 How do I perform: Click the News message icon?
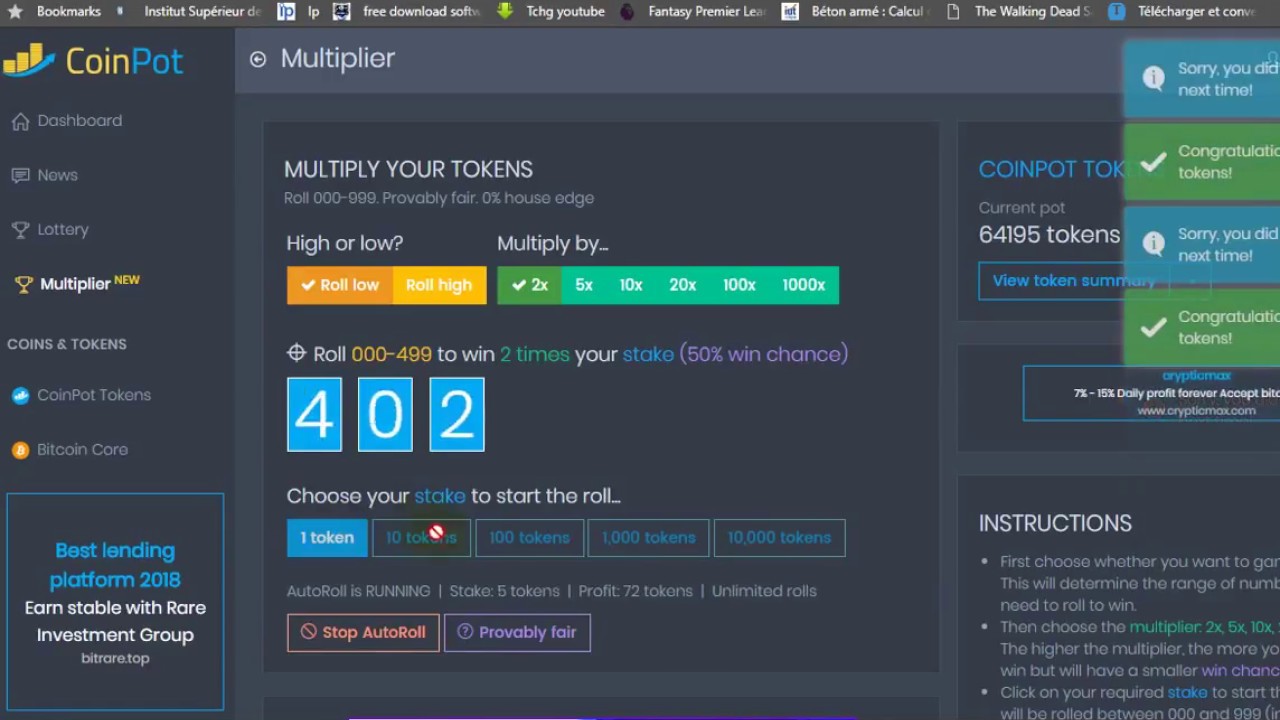click(x=20, y=175)
